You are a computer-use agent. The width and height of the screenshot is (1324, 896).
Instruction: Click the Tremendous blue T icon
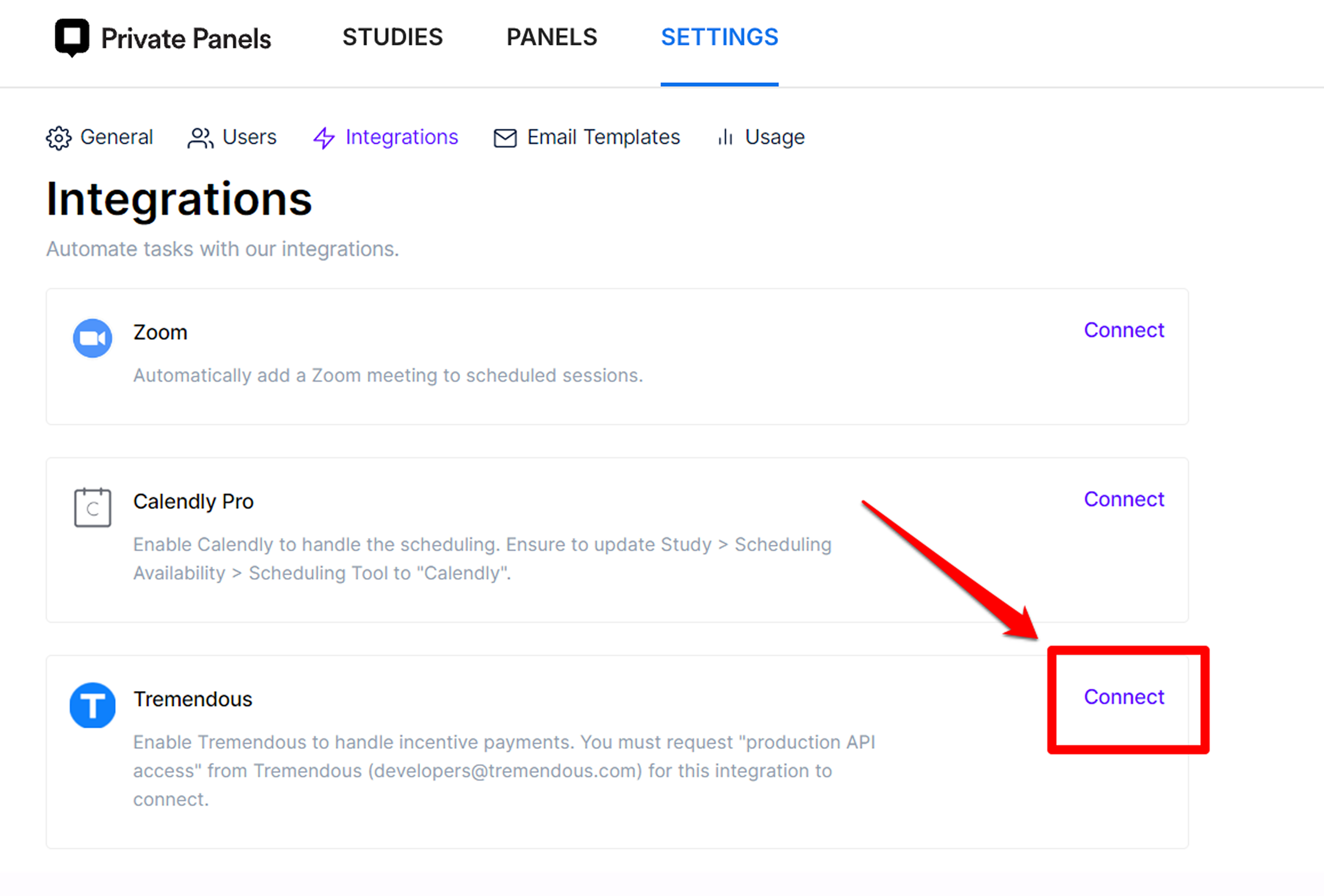tap(92, 705)
